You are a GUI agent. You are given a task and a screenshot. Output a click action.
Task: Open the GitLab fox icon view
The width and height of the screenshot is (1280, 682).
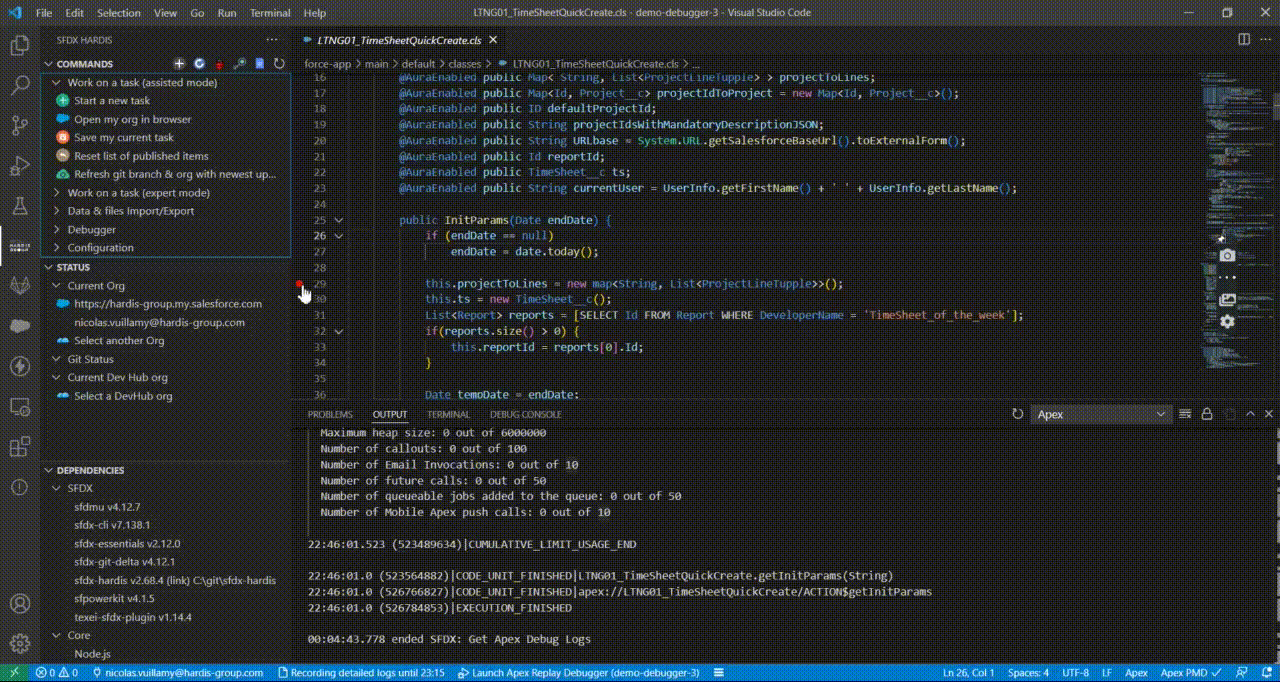point(19,286)
